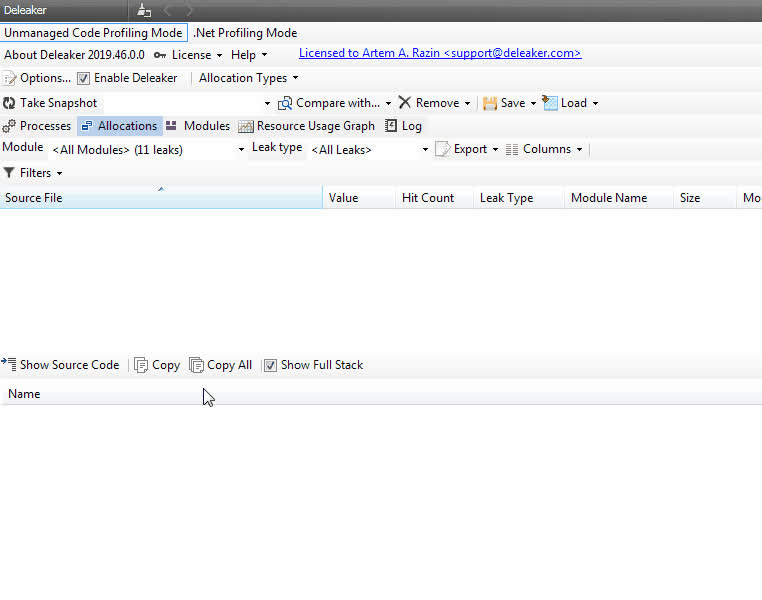Viewport: 762px width, 600px height.
Task: Toggle the Enable Deleaker checkbox
Action: point(84,78)
